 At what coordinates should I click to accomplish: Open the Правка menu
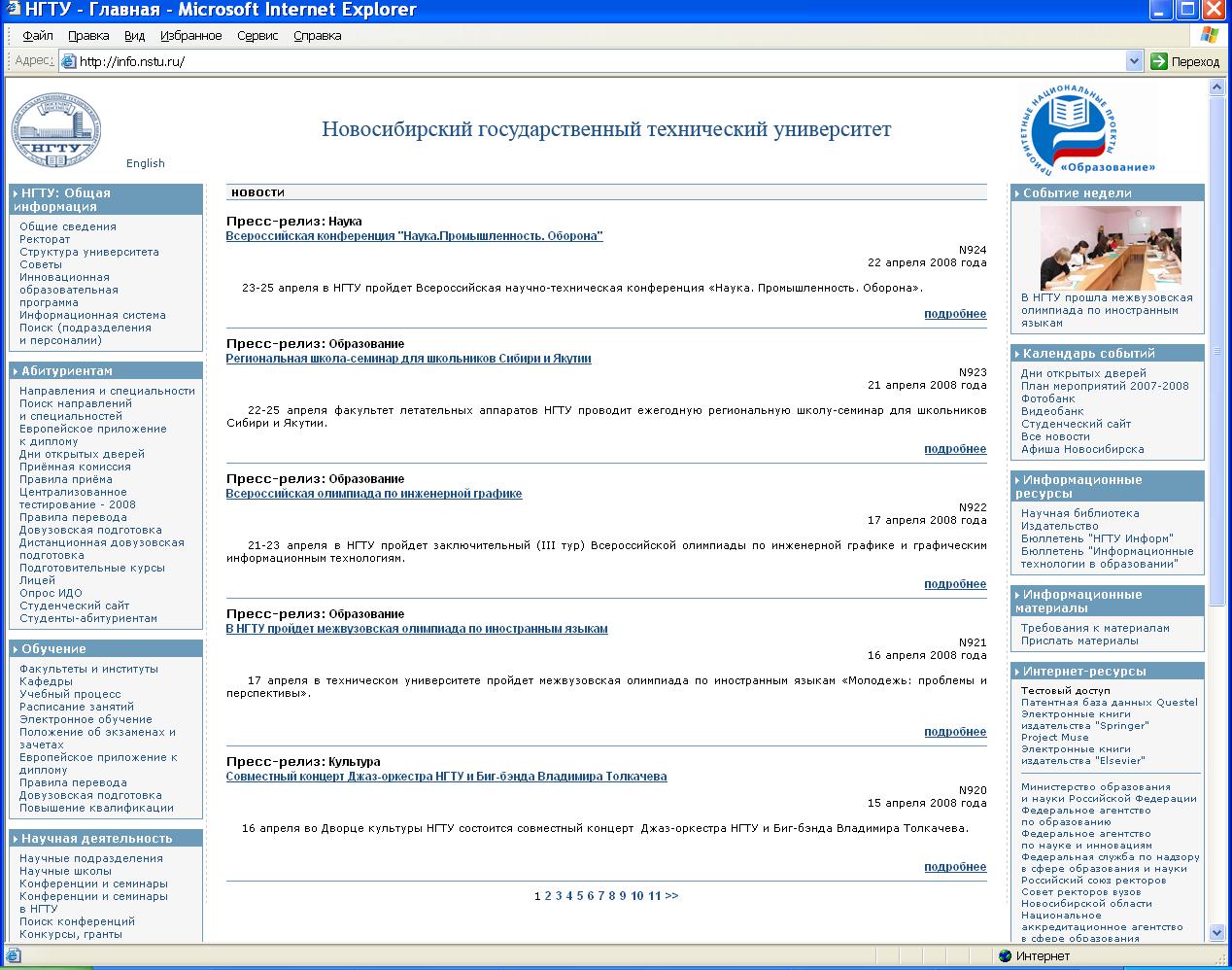(88, 36)
